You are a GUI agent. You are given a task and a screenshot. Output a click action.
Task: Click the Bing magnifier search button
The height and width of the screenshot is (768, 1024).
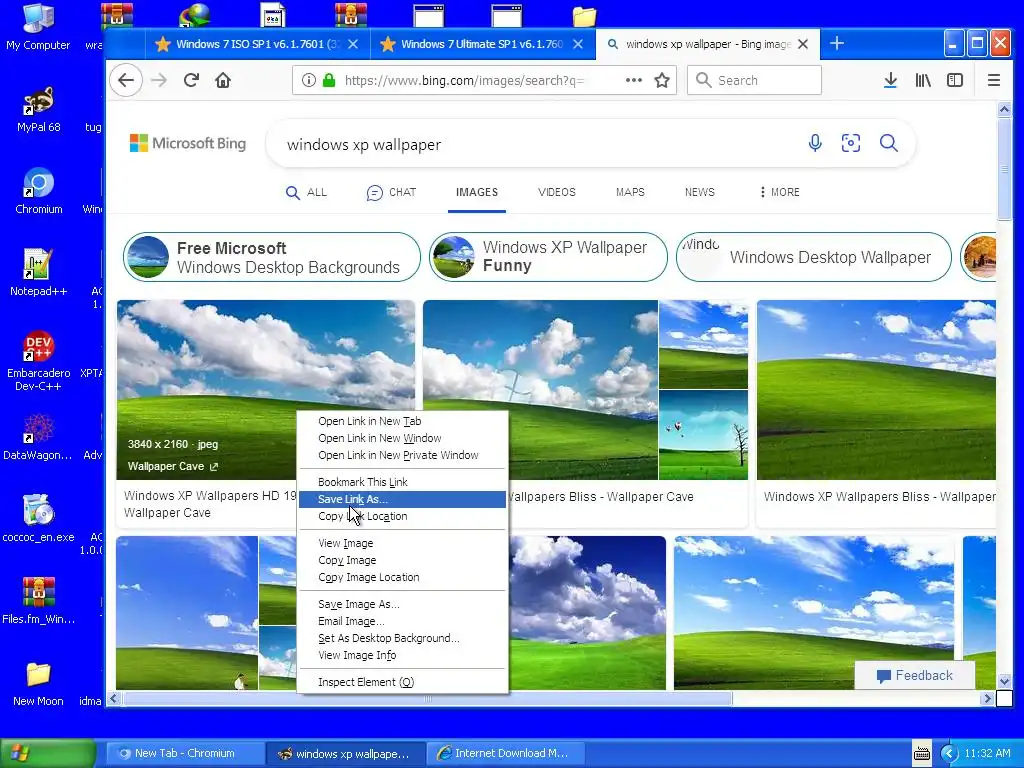(x=888, y=143)
